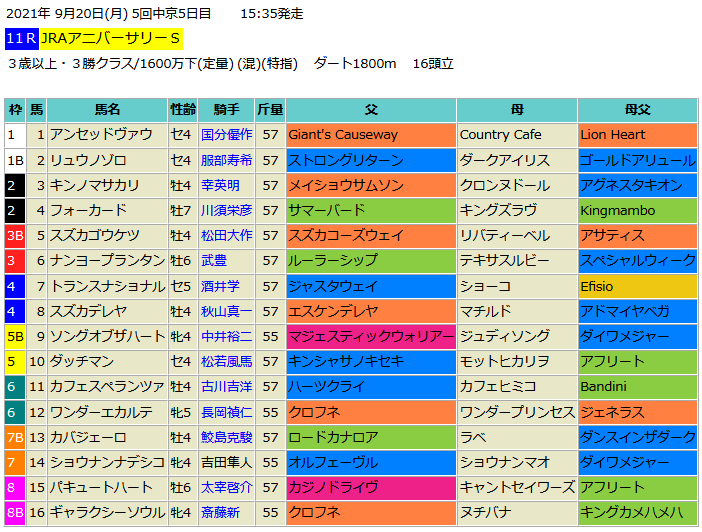
Task: Select the blue 11R race badge
Action: click(21, 39)
